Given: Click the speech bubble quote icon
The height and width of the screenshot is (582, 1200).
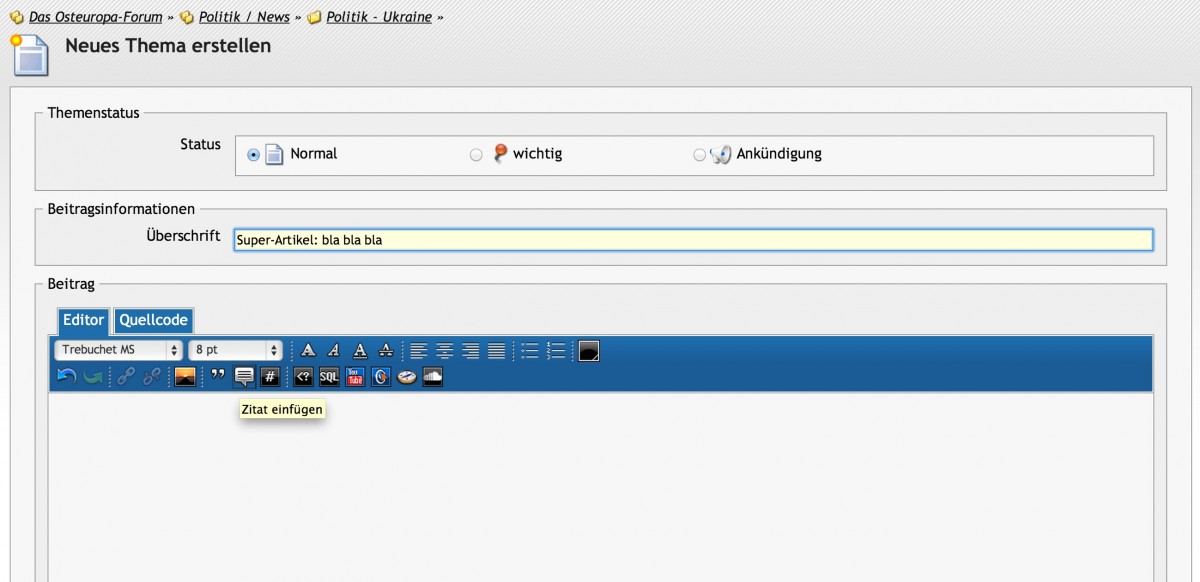Looking at the screenshot, I should click(x=244, y=377).
